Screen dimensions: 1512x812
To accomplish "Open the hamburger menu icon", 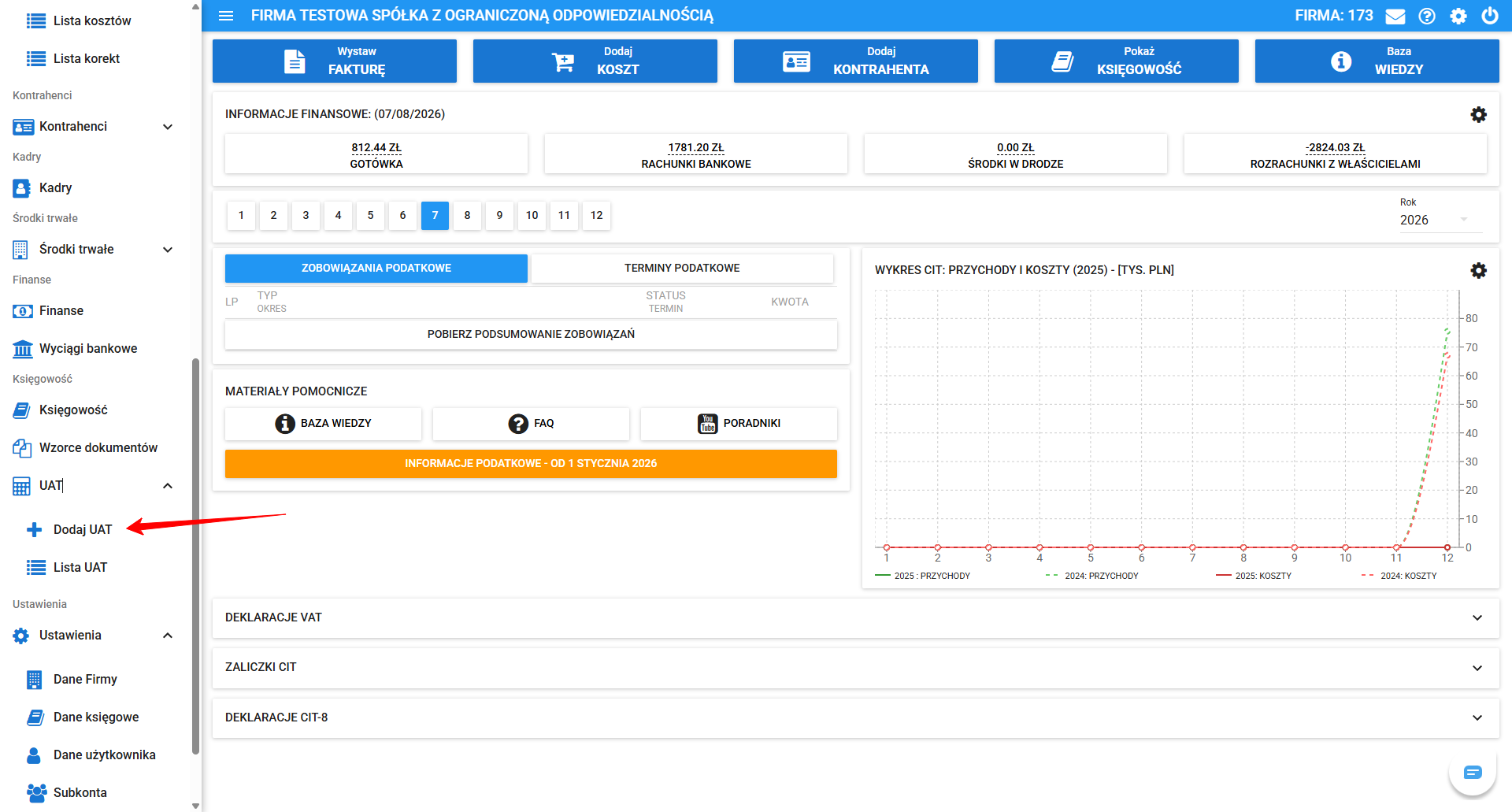I will tap(226, 16).
